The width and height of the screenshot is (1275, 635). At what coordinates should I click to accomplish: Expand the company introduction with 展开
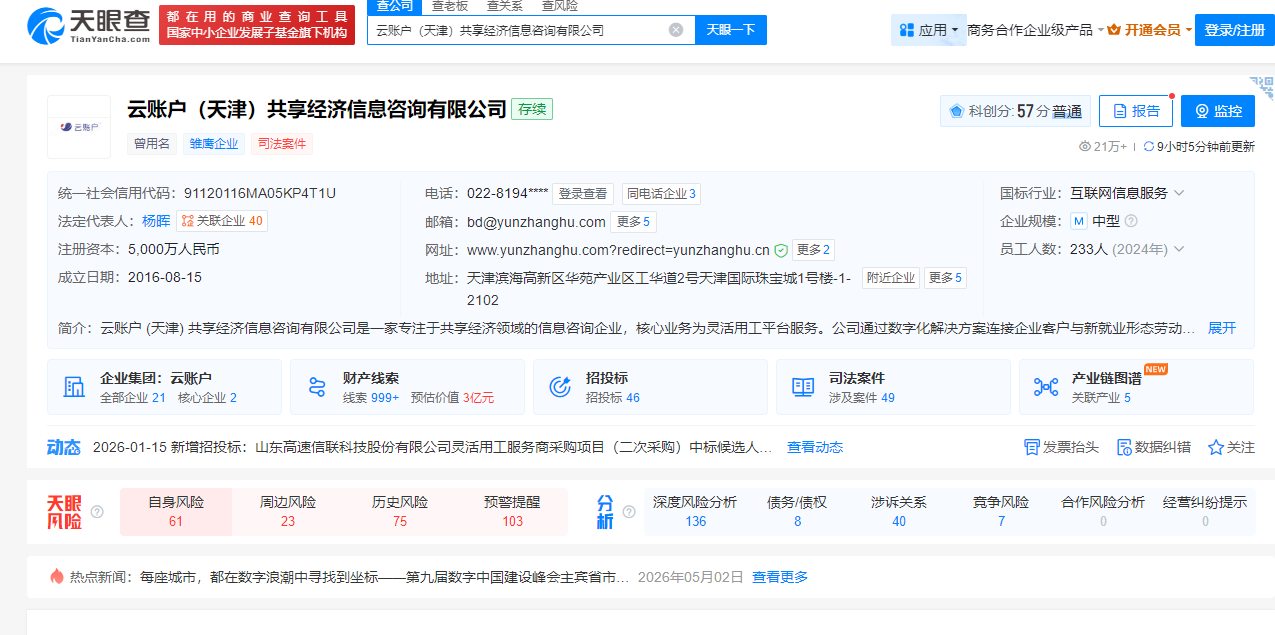click(x=1222, y=328)
